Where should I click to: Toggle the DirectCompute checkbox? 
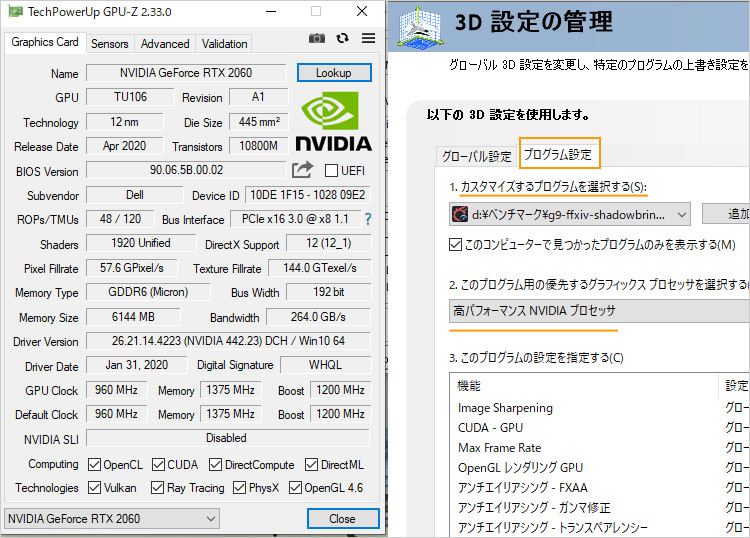click(216, 464)
